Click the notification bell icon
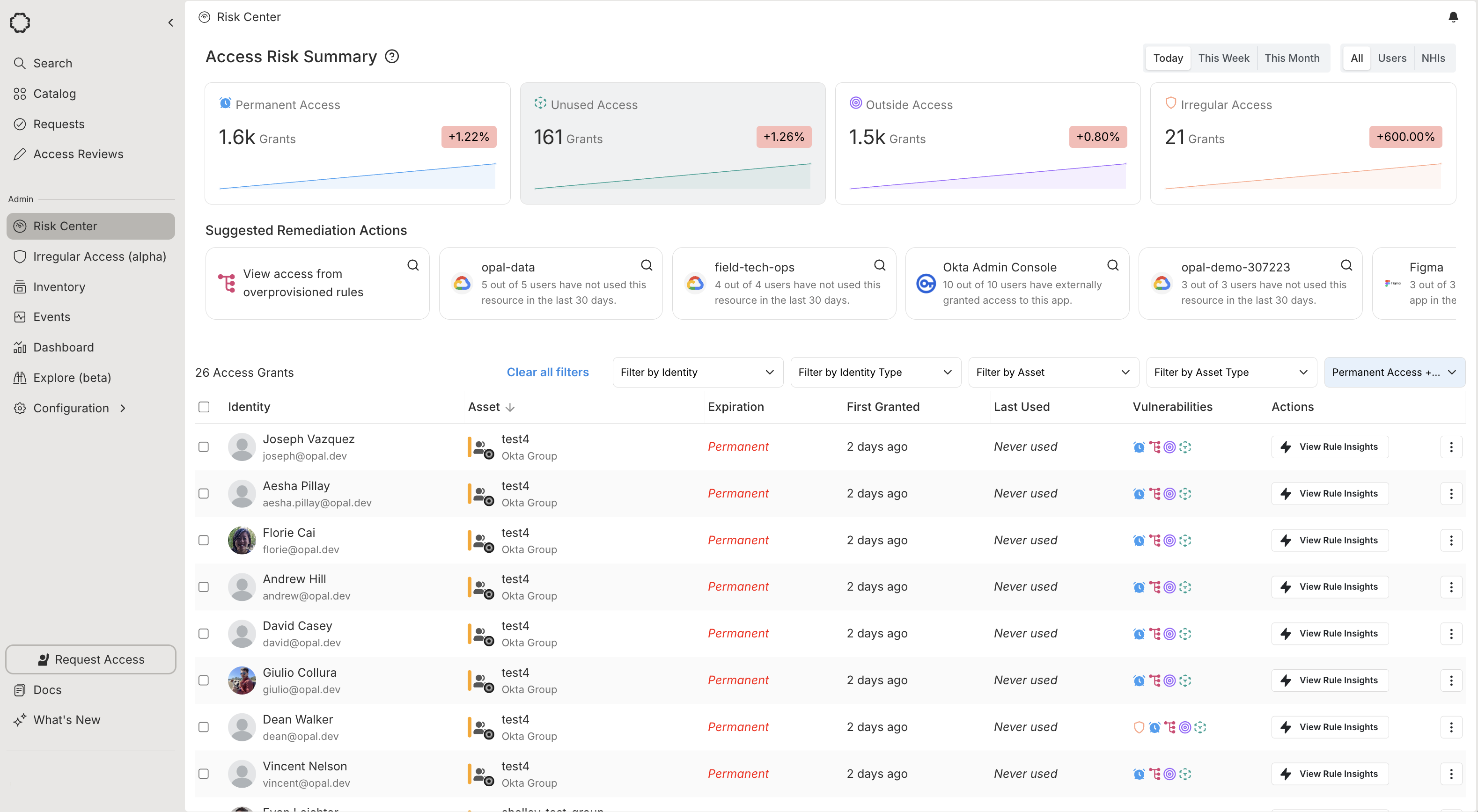 point(1453,17)
